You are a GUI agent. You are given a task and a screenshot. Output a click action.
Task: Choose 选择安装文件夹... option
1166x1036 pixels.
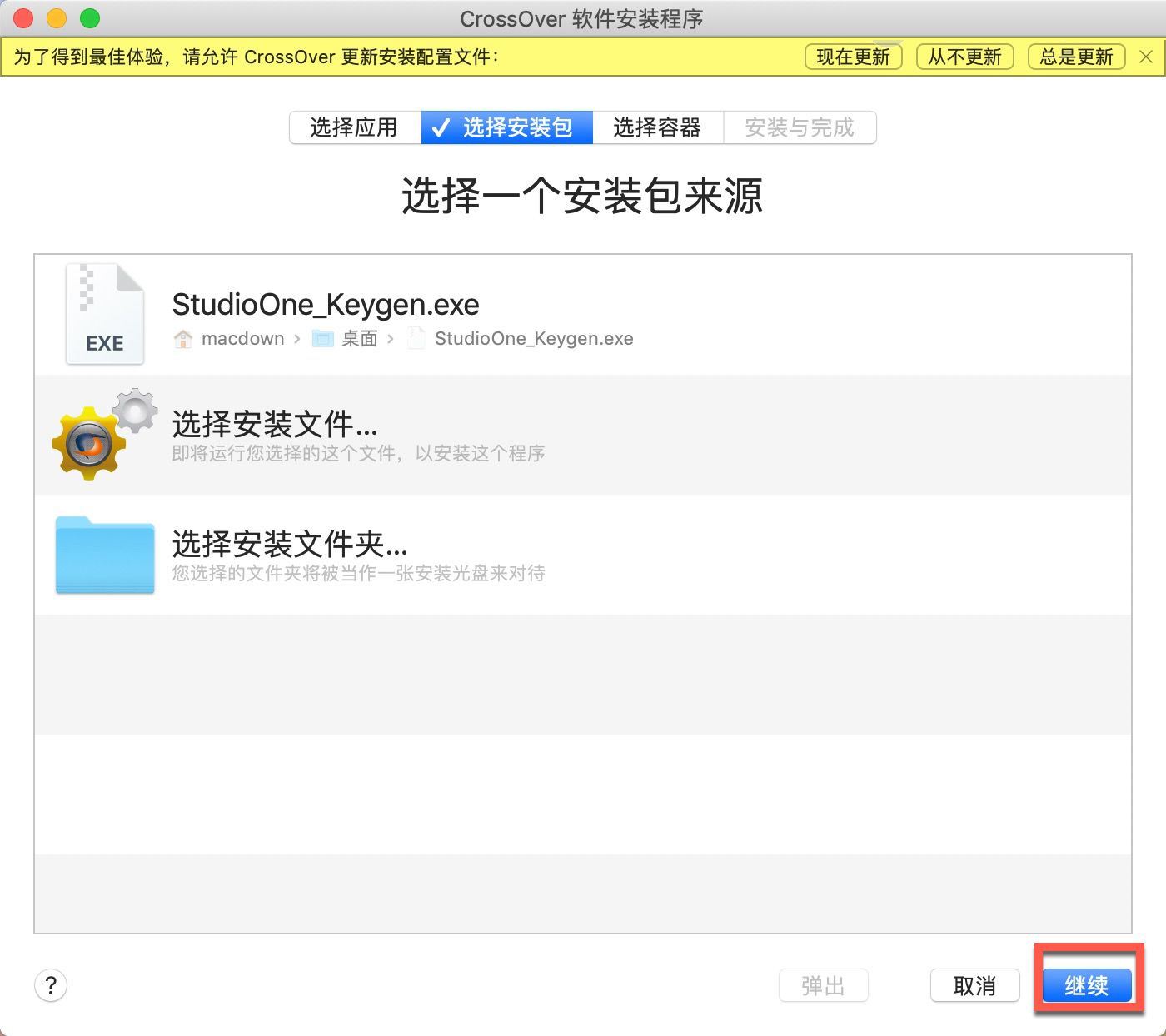point(290,544)
